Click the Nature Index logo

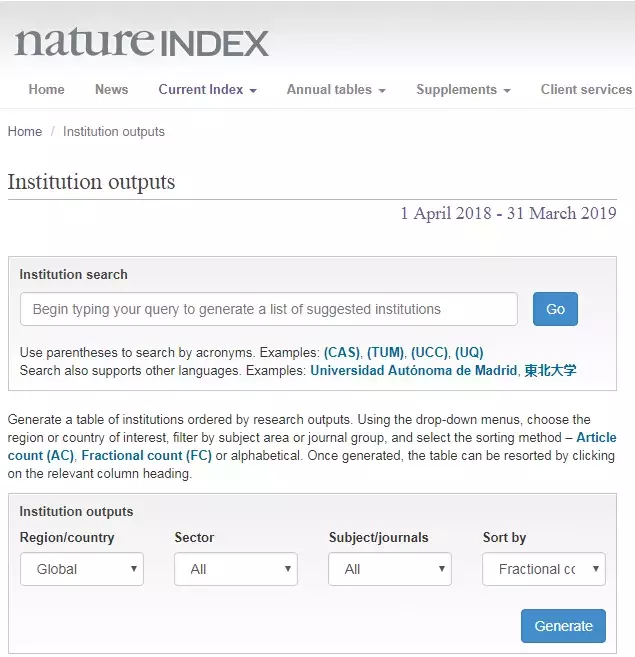pyautogui.click(x=141, y=43)
